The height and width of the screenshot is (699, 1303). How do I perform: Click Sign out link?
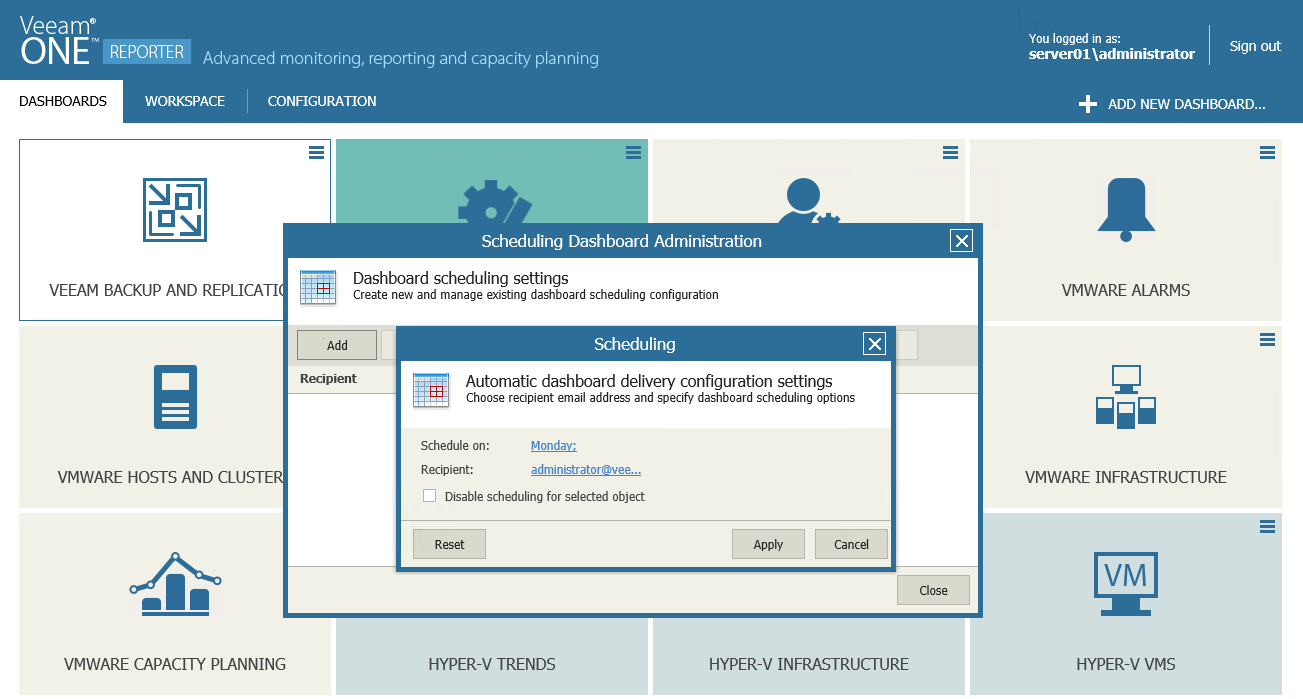coord(1255,46)
